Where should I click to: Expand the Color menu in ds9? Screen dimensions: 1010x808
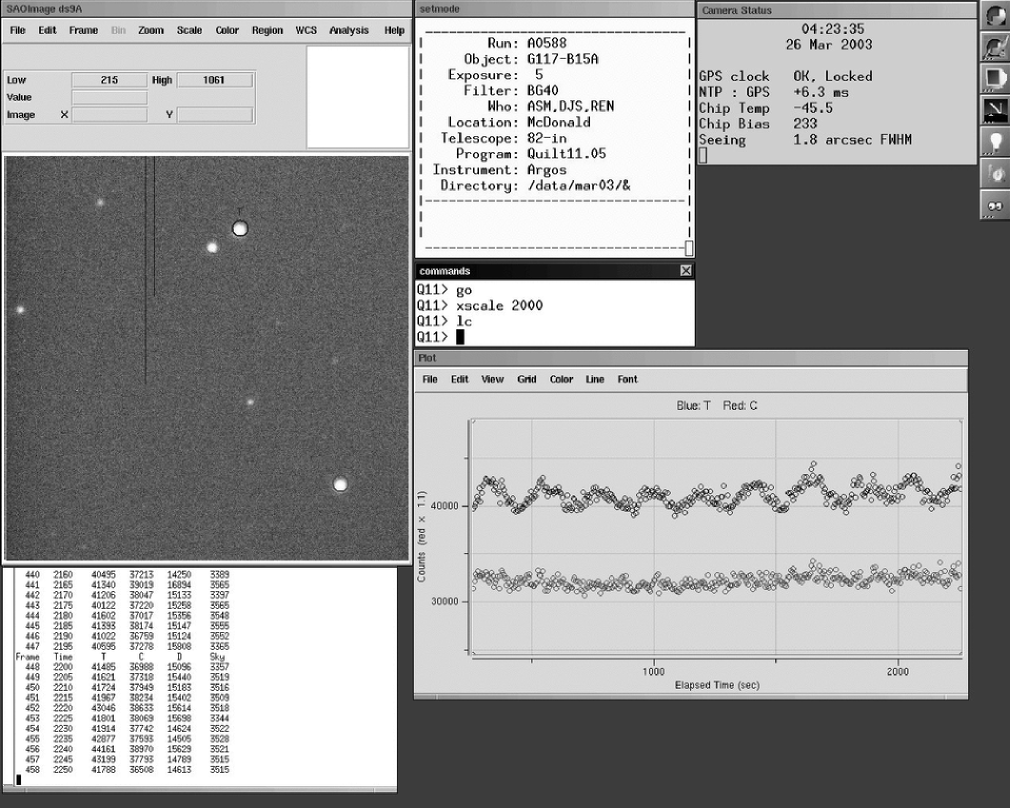coord(227,30)
